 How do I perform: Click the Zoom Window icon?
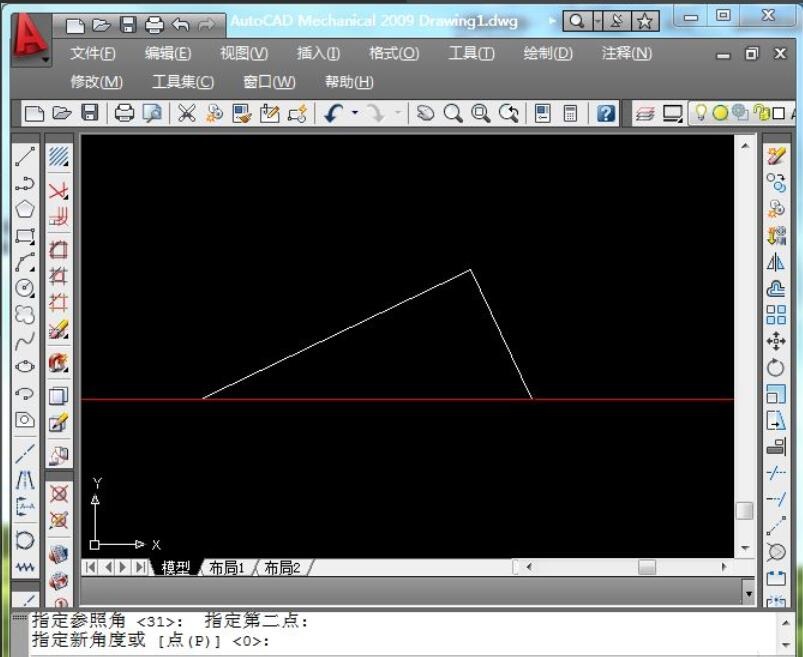coord(481,114)
